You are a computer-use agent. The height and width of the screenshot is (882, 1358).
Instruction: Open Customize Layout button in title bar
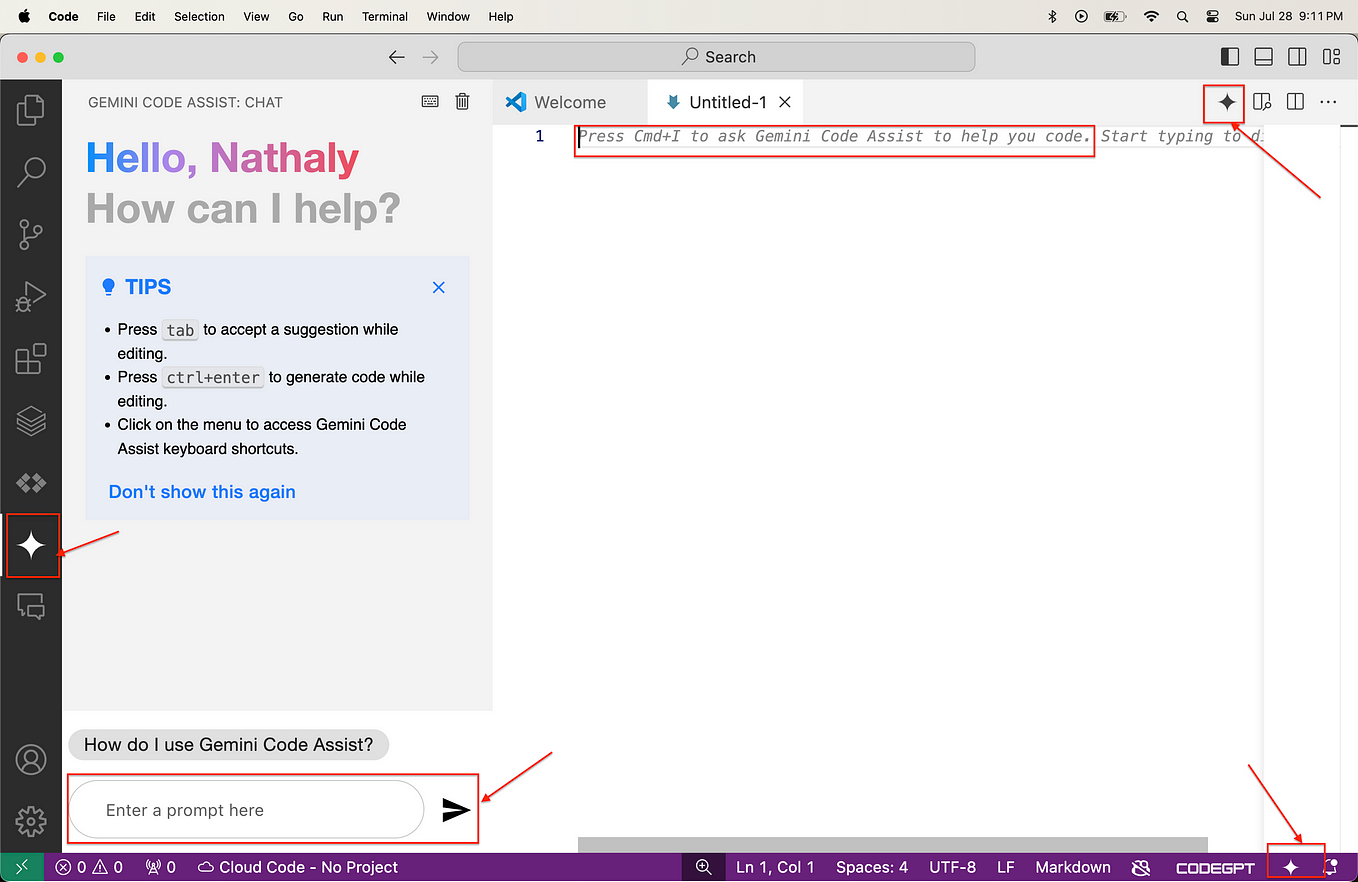click(x=1331, y=57)
